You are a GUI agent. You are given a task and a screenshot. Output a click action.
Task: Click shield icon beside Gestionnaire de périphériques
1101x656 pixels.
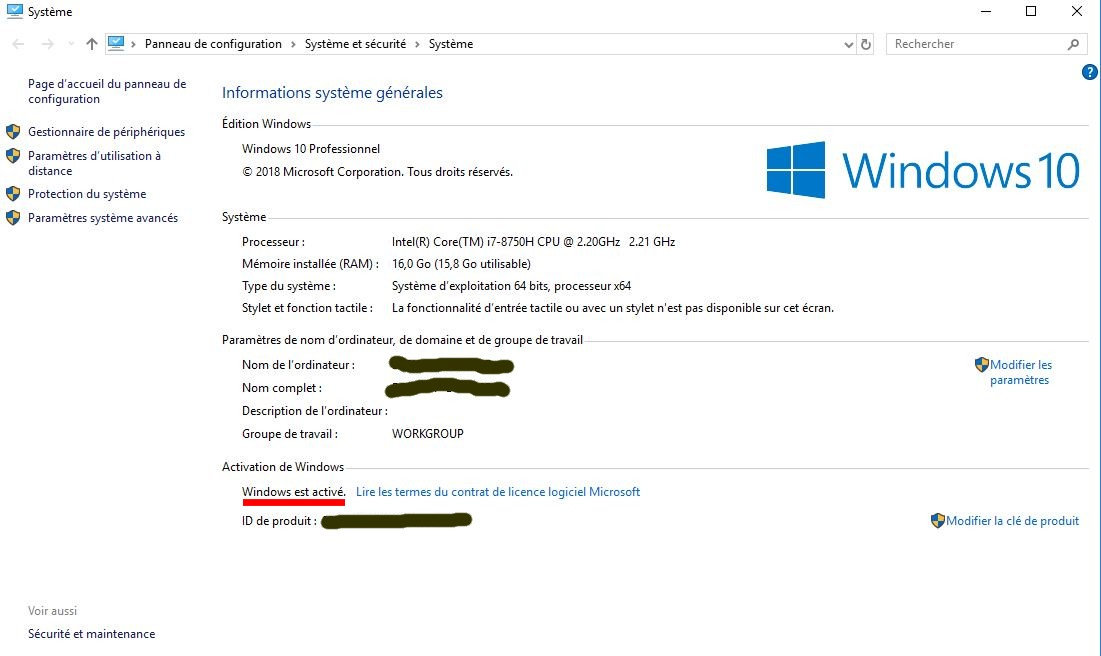[x=13, y=131]
